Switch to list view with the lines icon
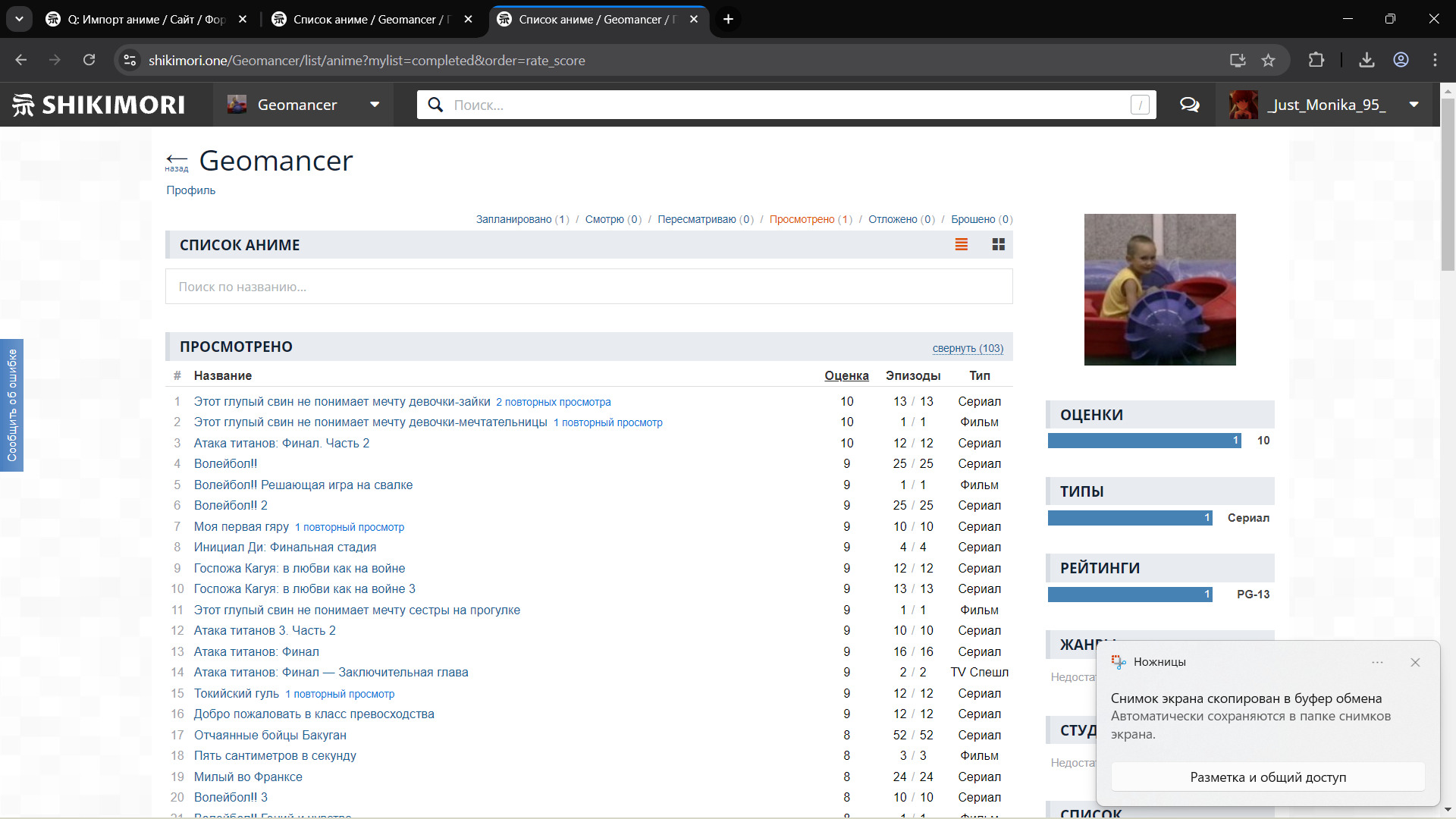The height and width of the screenshot is (819, 1456). 961,244
